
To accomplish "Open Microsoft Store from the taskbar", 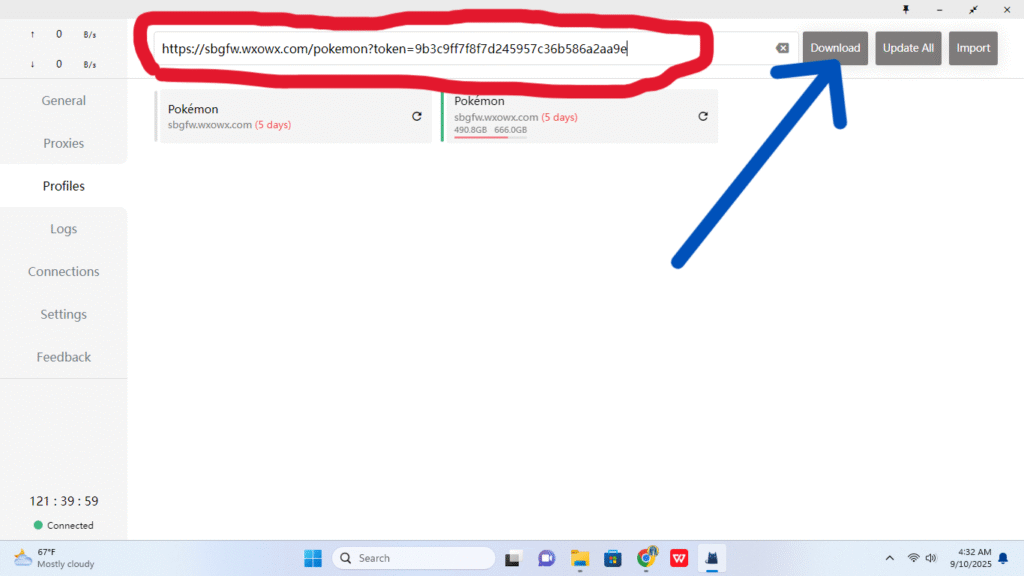I will 613,558.
